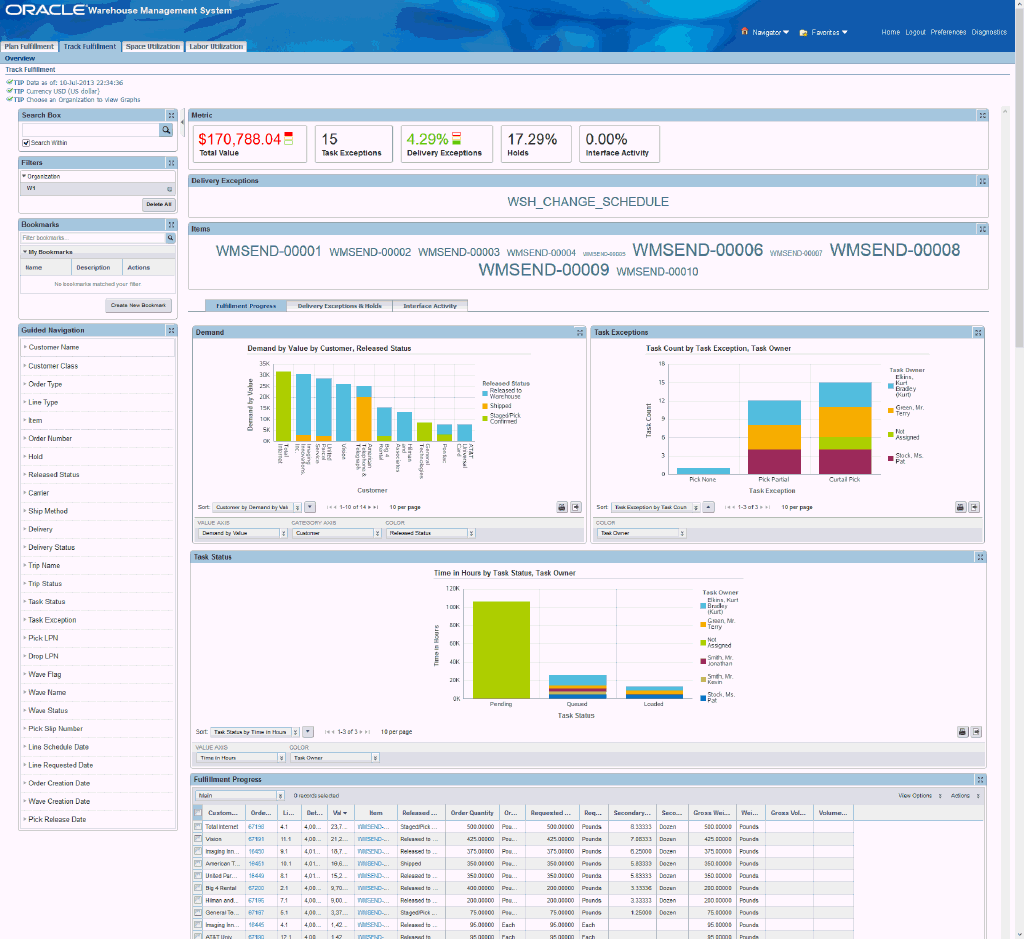1024x939 pixels.
Task: Select the United Par... row checkbox
Action: 198,876
